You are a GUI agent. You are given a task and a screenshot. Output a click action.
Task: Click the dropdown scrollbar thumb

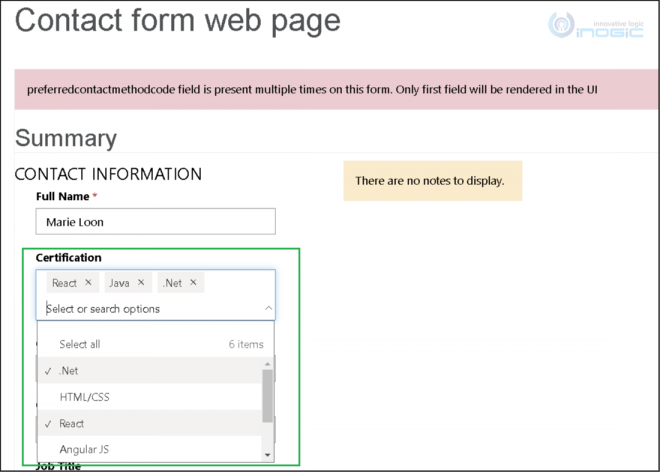pyautogui.click(x=268, y=396)
